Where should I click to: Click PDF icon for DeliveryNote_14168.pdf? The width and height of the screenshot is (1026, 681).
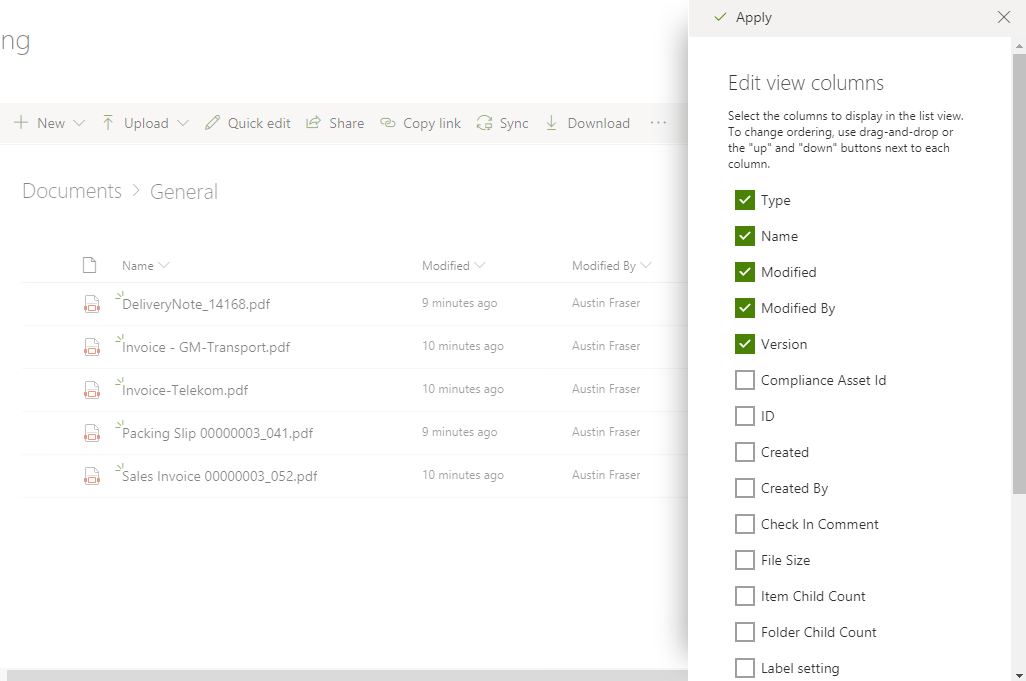tap(92, 304)
